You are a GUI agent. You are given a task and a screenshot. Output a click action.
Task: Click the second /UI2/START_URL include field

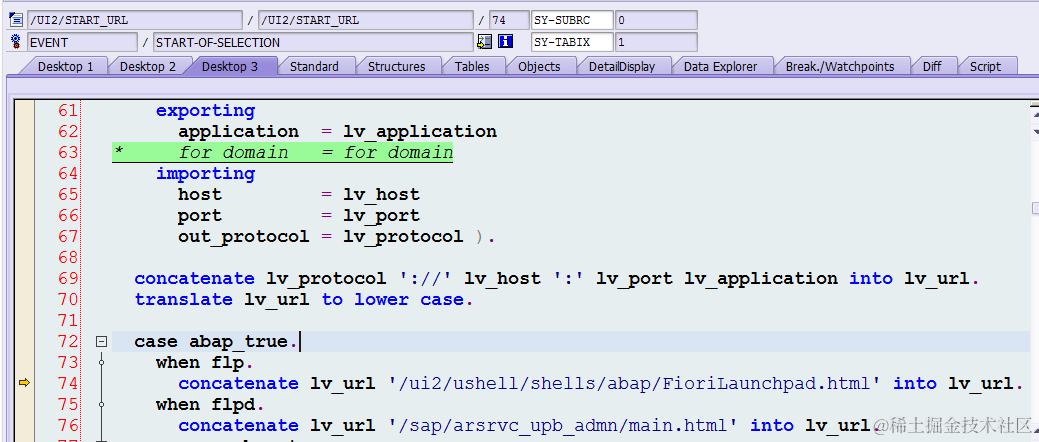pyautogui.click(x=365, y=20)
